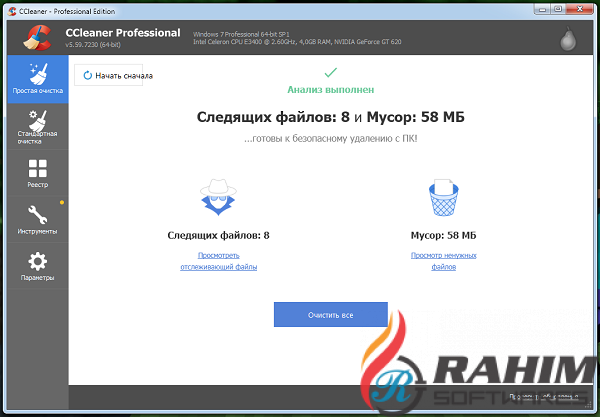Click the Анализ выполнен status text
This screenshot has height=417, width=600.
pyautogui.click(x=331, y=90)
